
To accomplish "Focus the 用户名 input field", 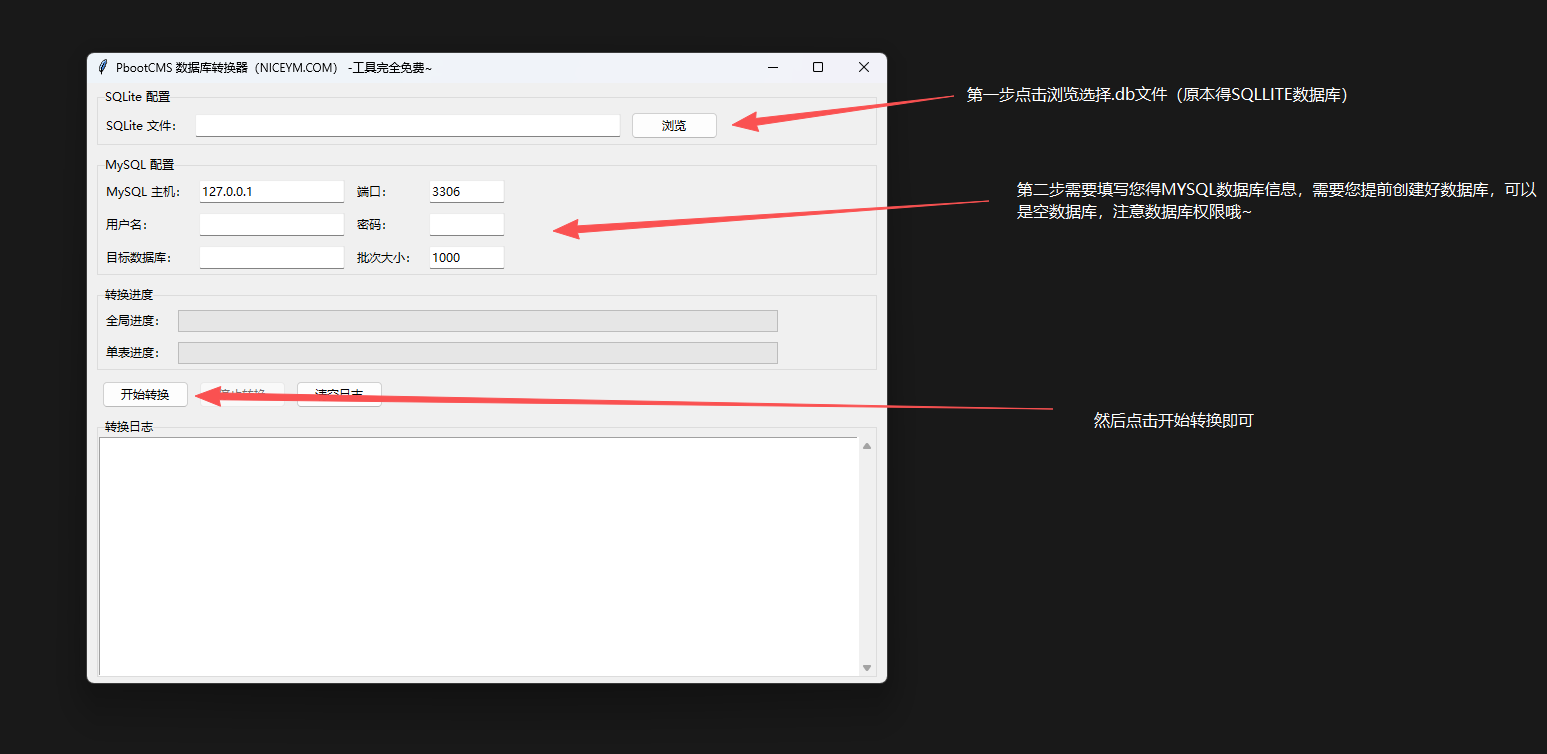I will 271,223.
